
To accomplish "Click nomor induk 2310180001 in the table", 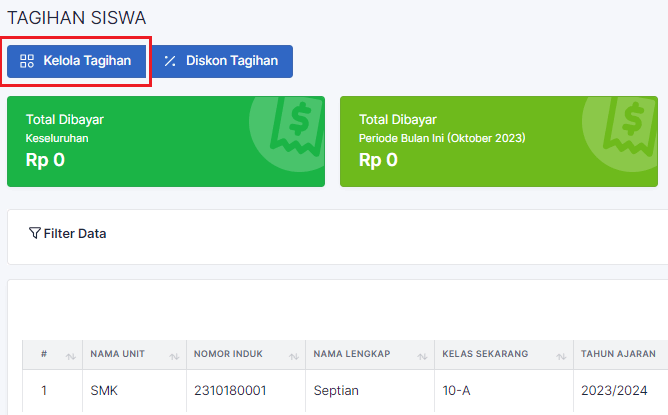I will pos(231,390).
